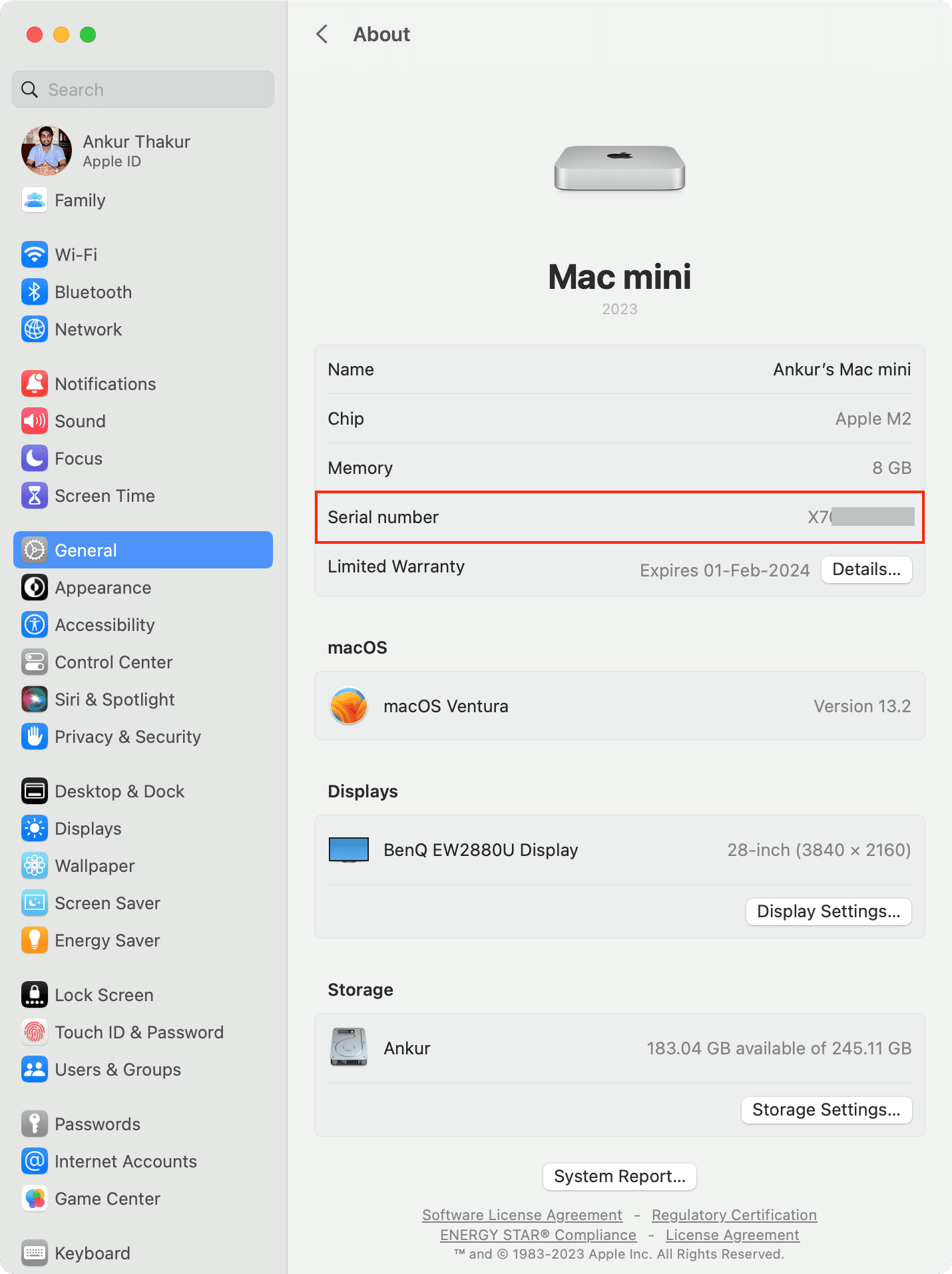Open the Focus moon icon
The height and width of the screenshot is (1274, 952).
pos(35,458)
